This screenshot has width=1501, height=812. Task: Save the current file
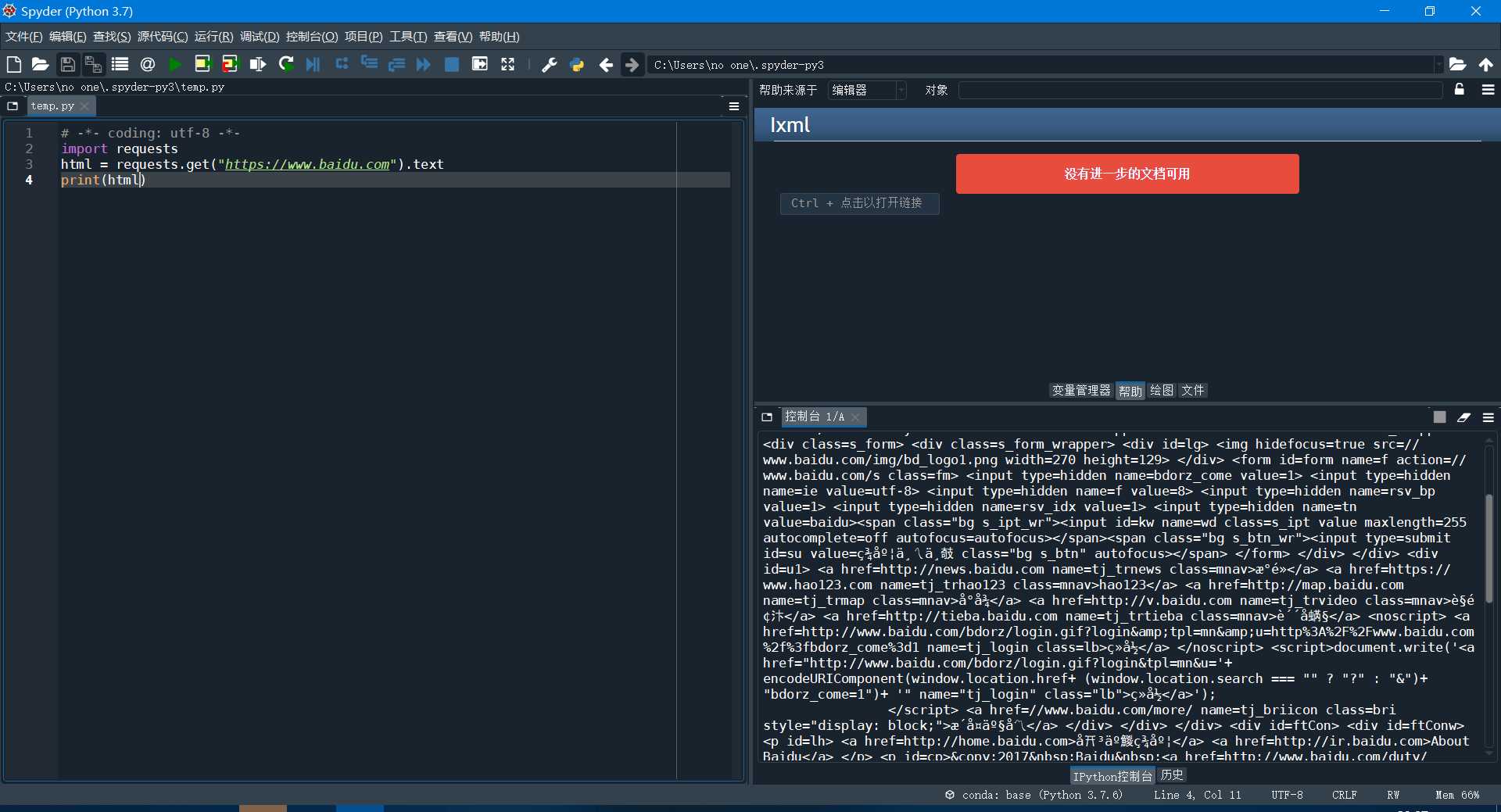[68, 64]
